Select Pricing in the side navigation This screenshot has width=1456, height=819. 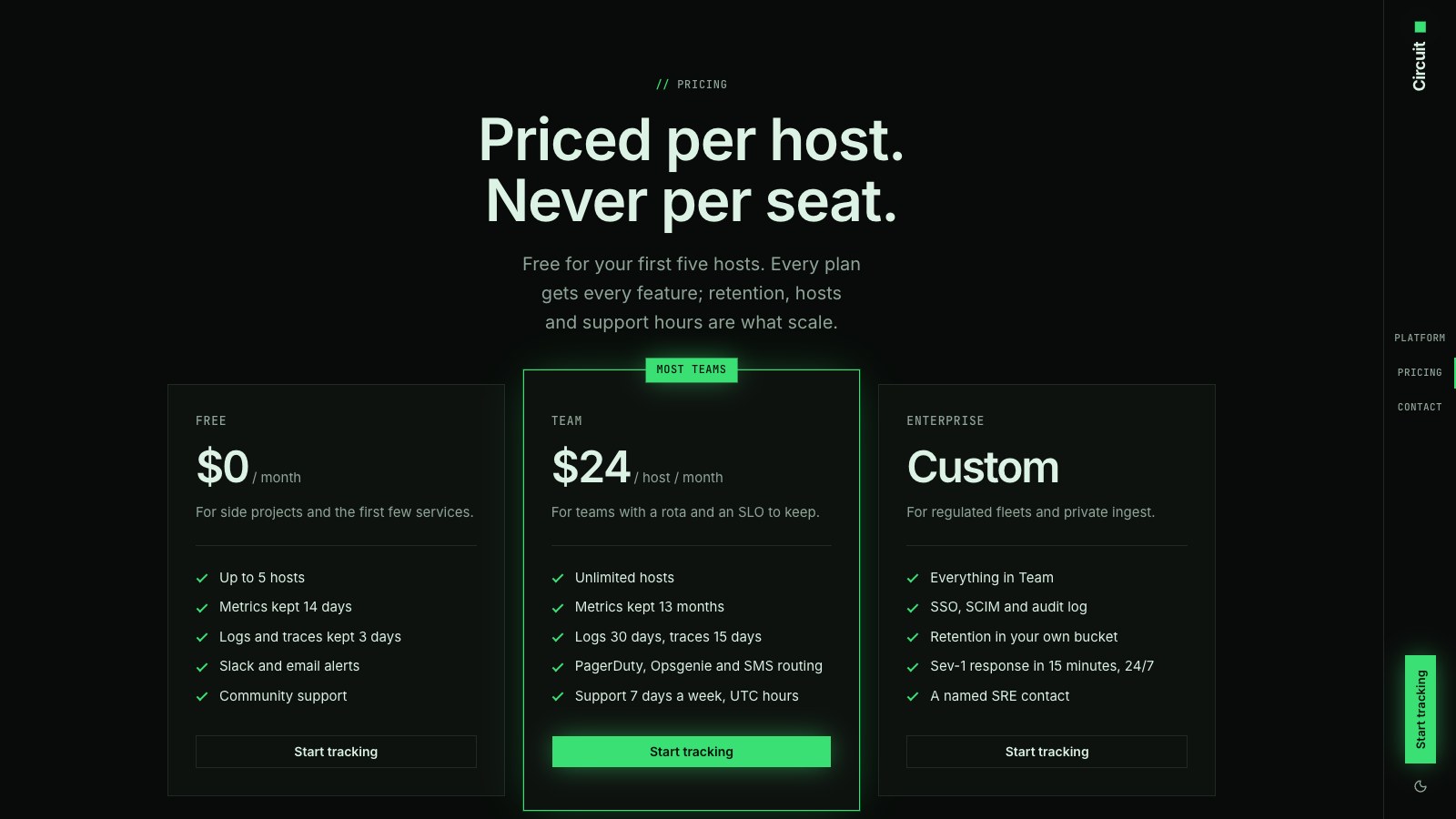pos(1420,372)
